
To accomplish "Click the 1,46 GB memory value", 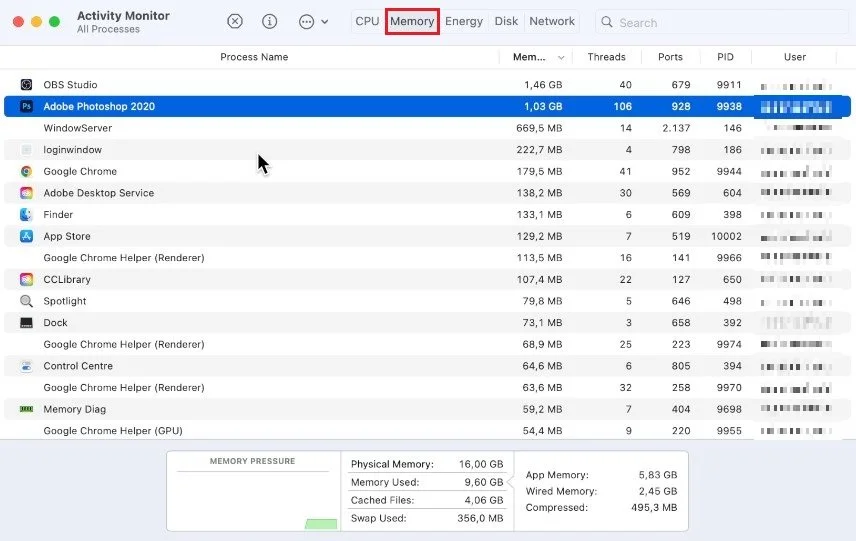I will coord(543,85).
